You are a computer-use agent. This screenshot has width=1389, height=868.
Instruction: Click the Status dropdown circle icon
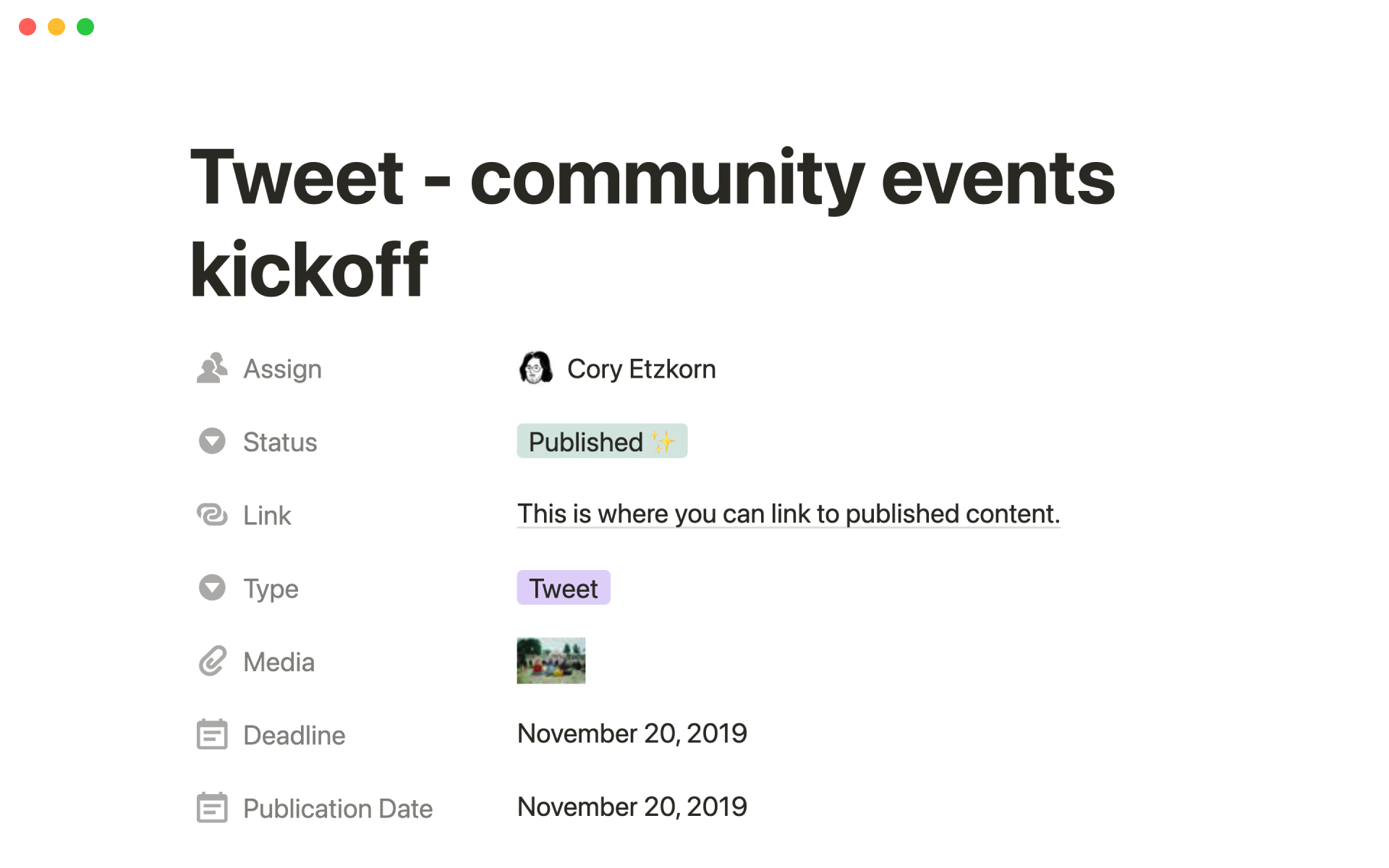[212, 441]
